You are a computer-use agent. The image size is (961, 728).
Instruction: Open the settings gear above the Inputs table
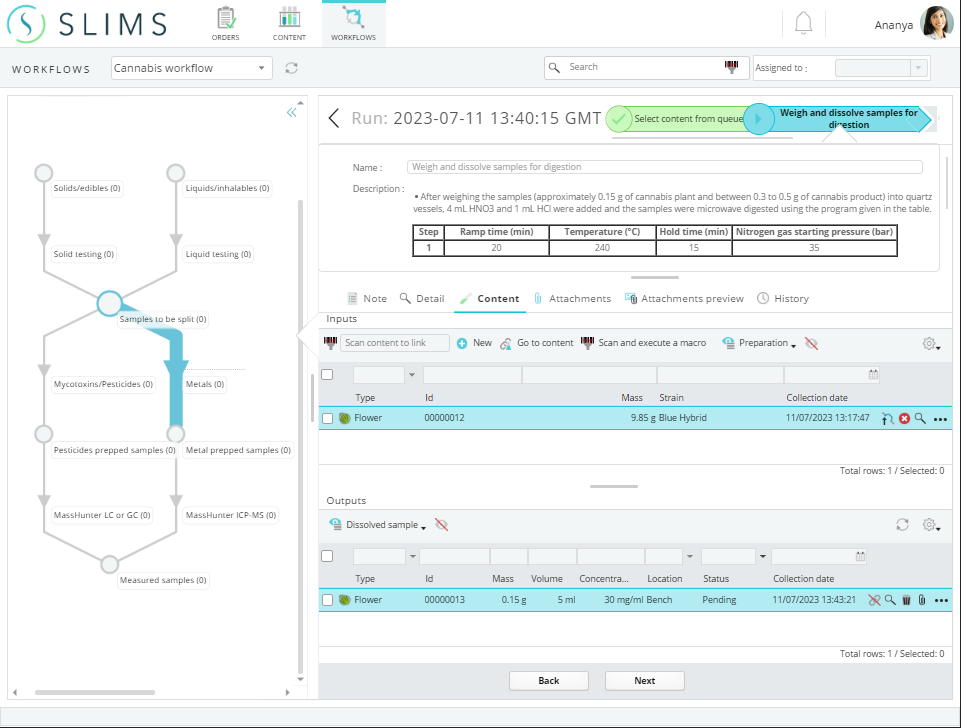(x=928, y=343)
